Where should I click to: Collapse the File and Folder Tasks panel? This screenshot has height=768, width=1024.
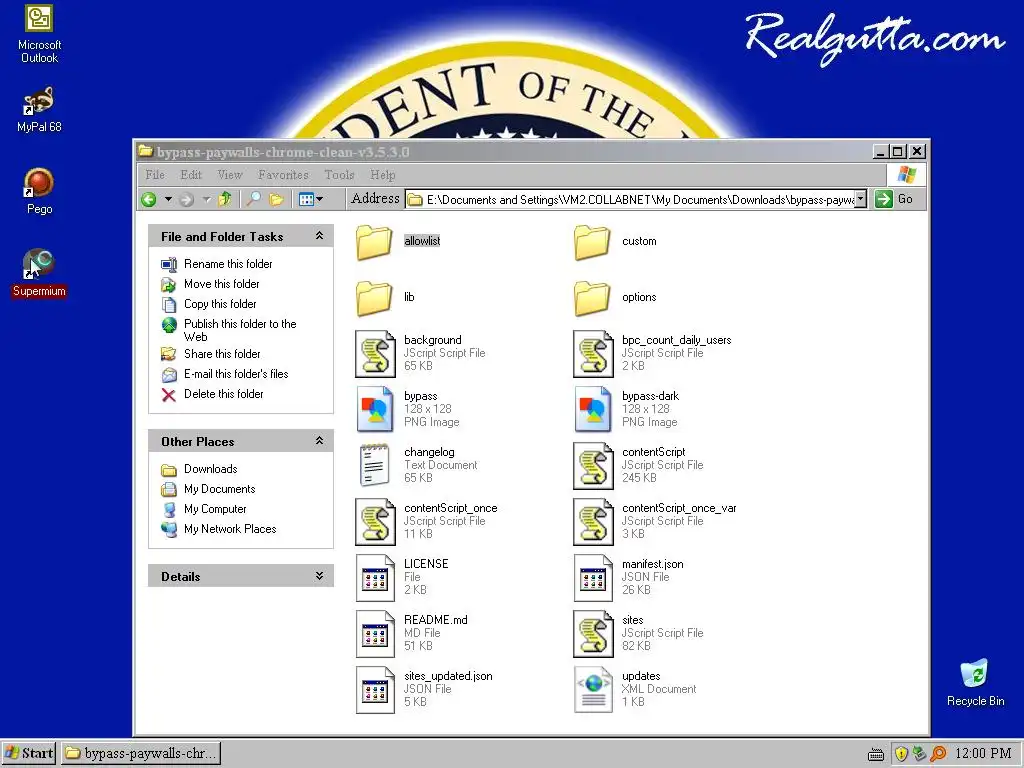tap(319, 236)
